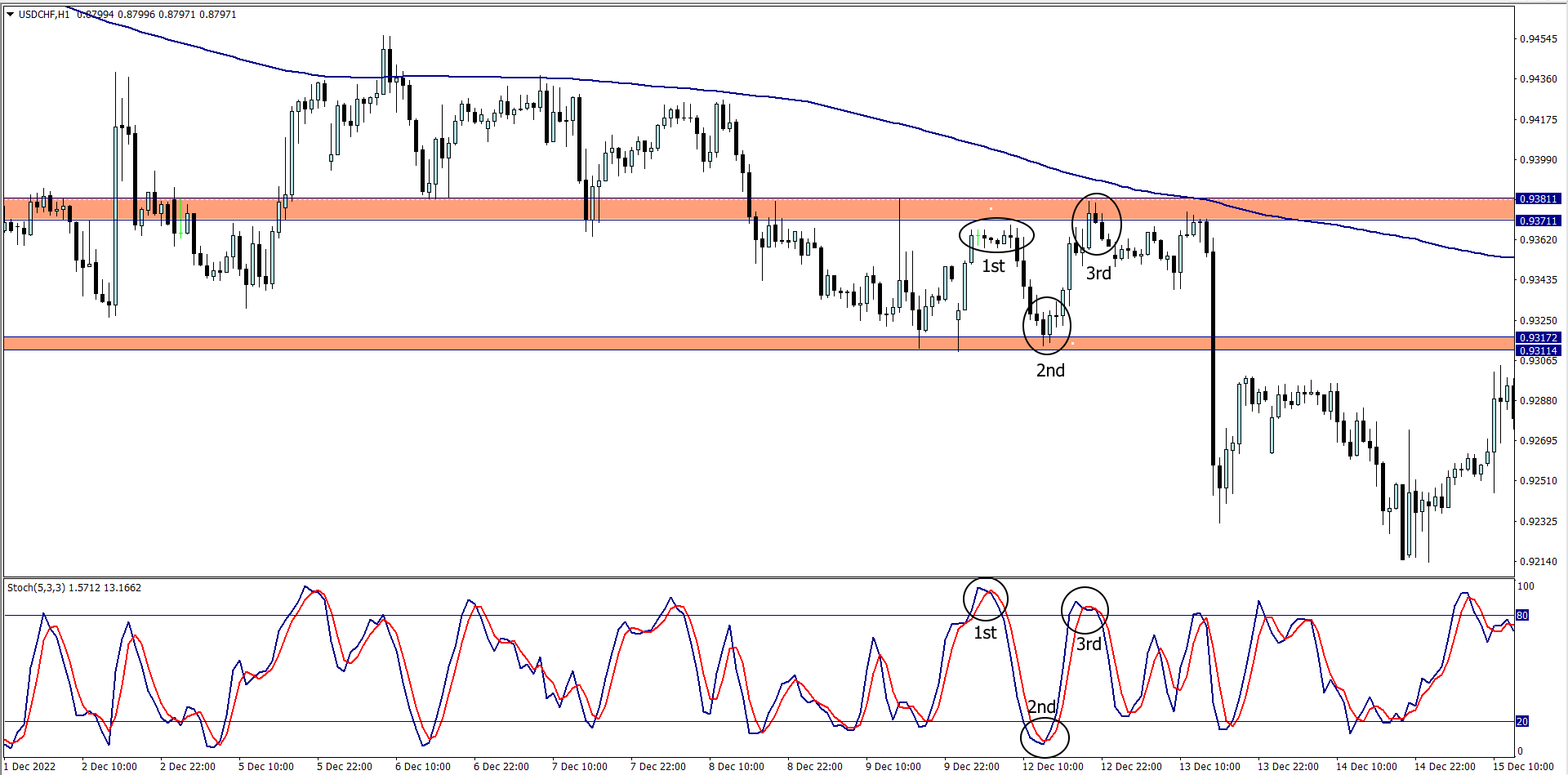Click the 0.92325 price scale label
The height and width of the screenshot is (775, 1568).
[1539, 522]
